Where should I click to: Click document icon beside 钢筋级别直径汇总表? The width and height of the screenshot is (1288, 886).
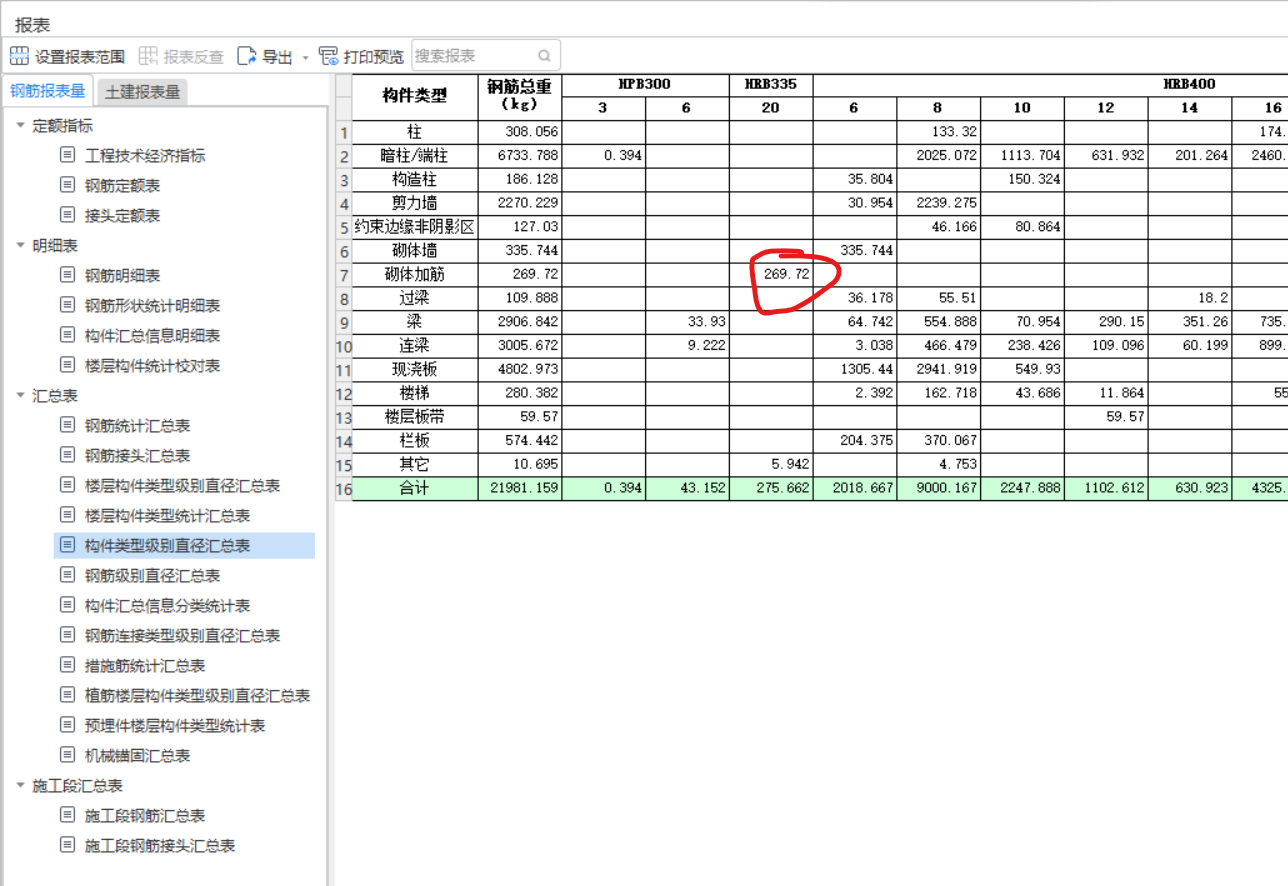click(68, 575)
